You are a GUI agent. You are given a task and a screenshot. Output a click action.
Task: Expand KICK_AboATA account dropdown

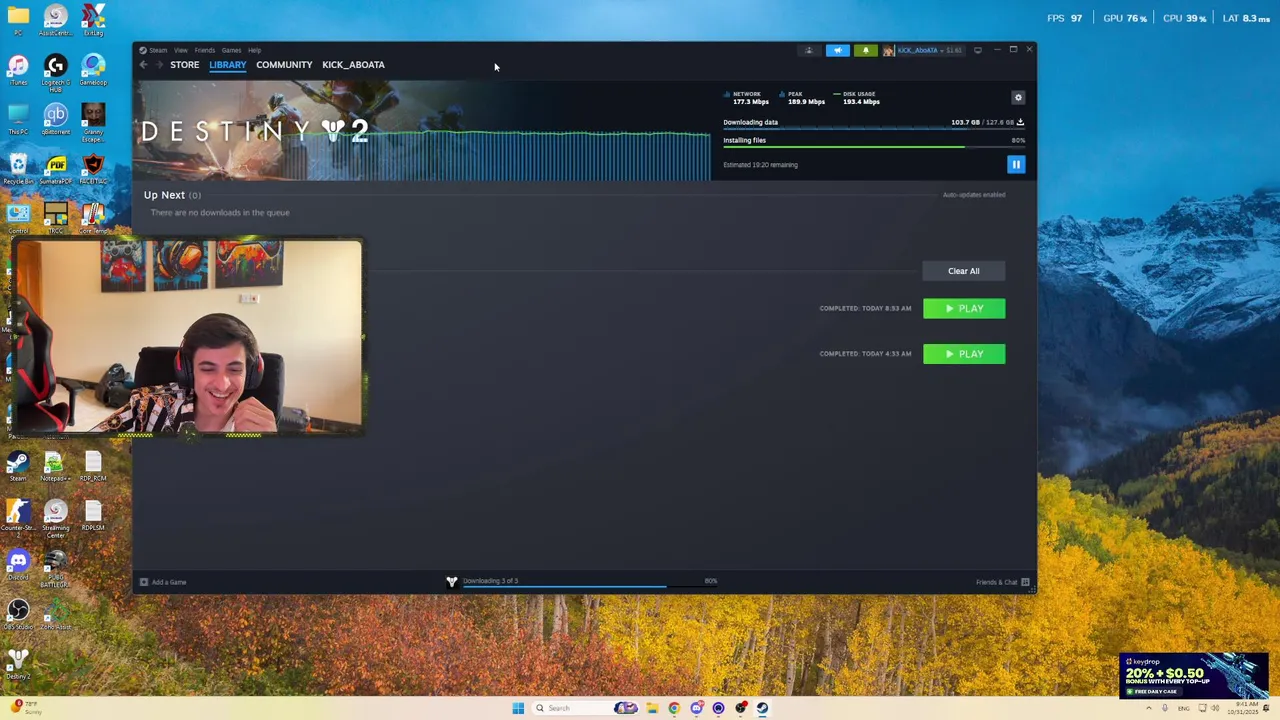[929, 50]
